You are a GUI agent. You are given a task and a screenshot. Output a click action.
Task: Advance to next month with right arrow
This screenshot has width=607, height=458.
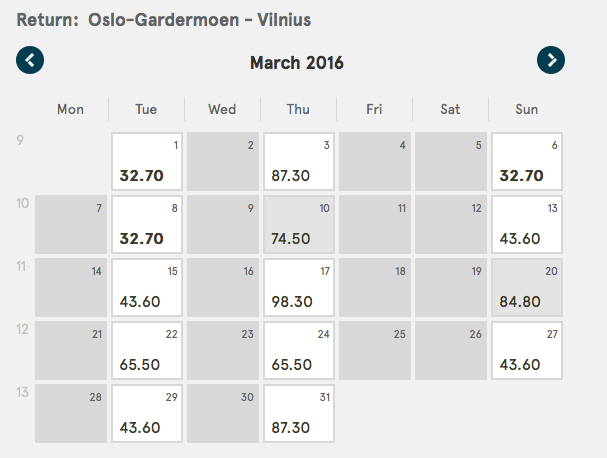tap(550, 60)
